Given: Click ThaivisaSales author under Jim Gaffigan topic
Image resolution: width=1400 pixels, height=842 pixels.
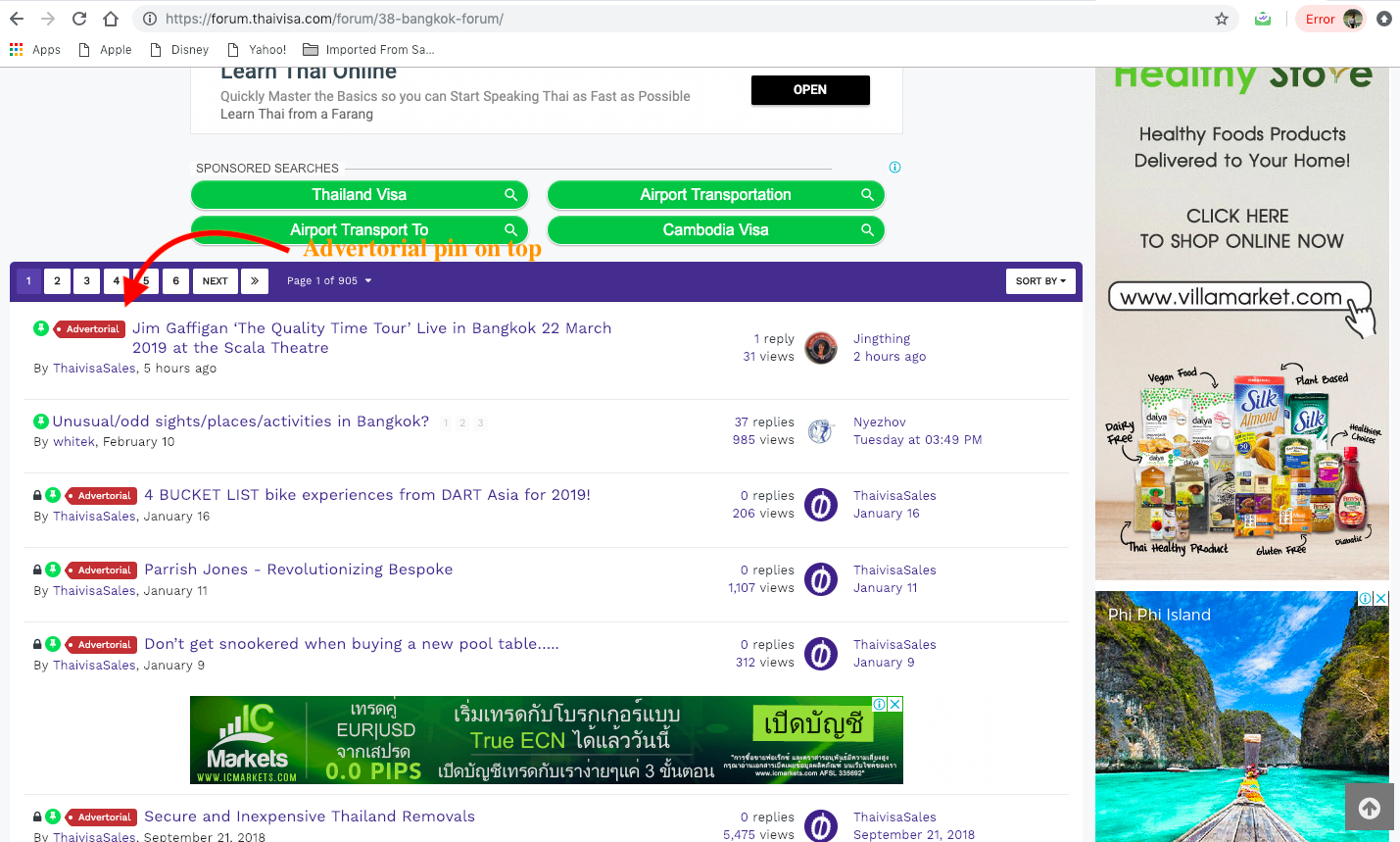Looking at the screenshot, I should 95,369.
